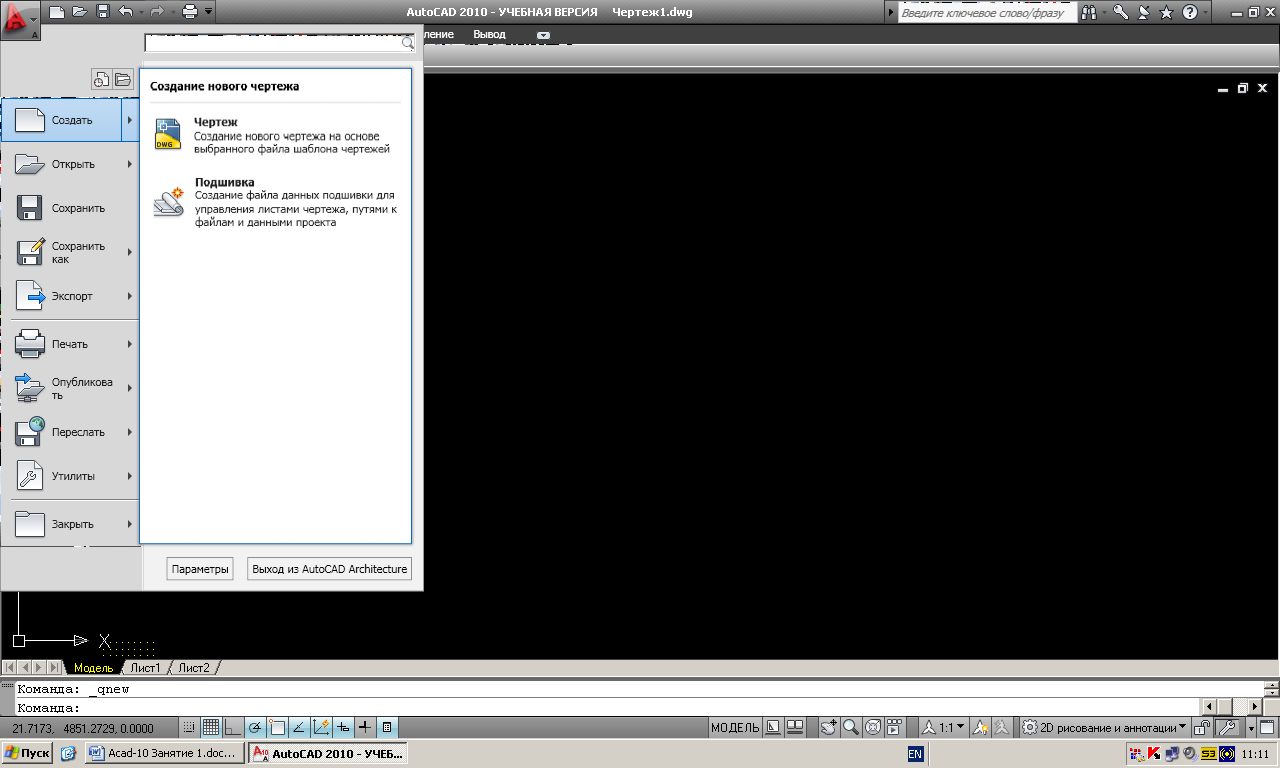The image size is (1280, 768).
Task: Select Печать in the application menu
Action: [70, 344]
